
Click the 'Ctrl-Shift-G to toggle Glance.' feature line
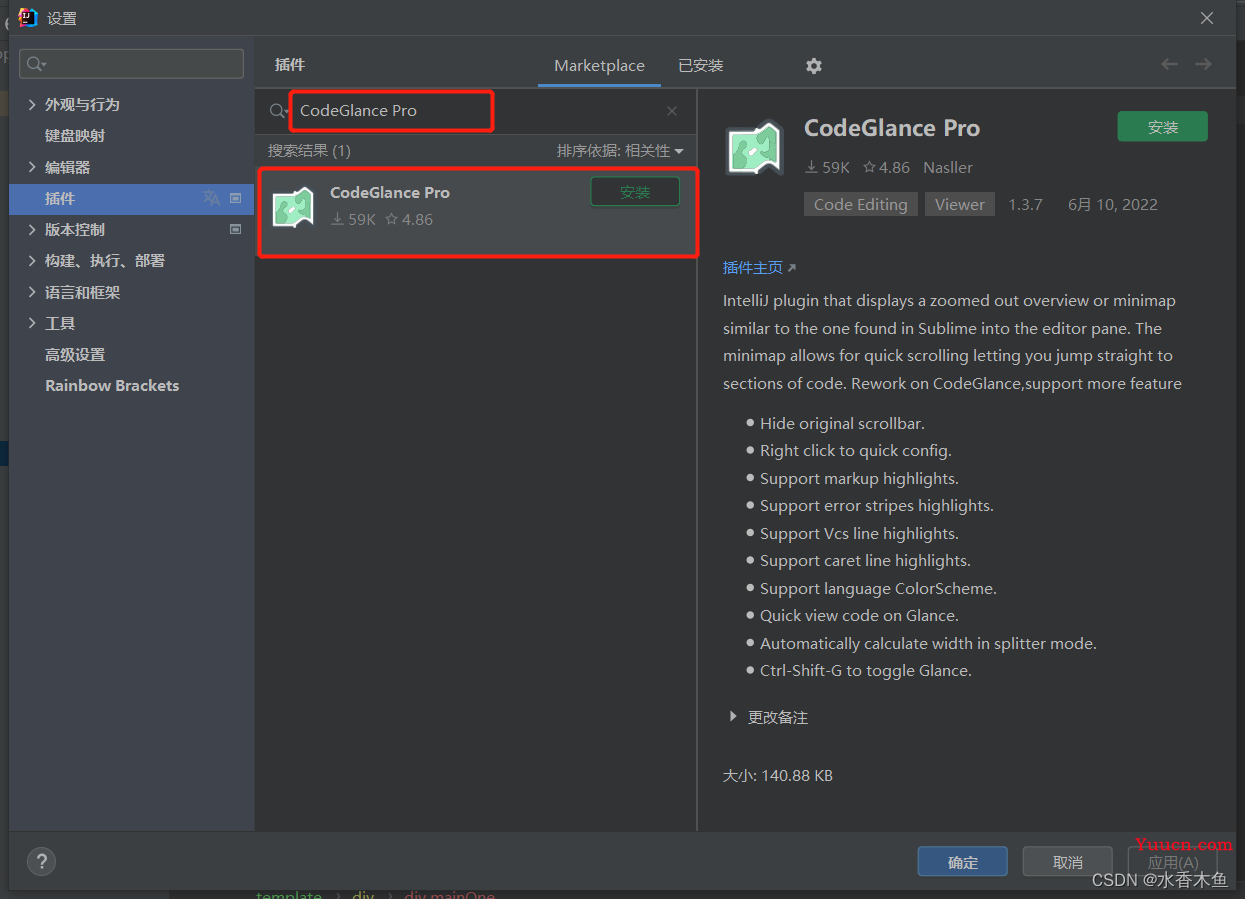point(866,671)
